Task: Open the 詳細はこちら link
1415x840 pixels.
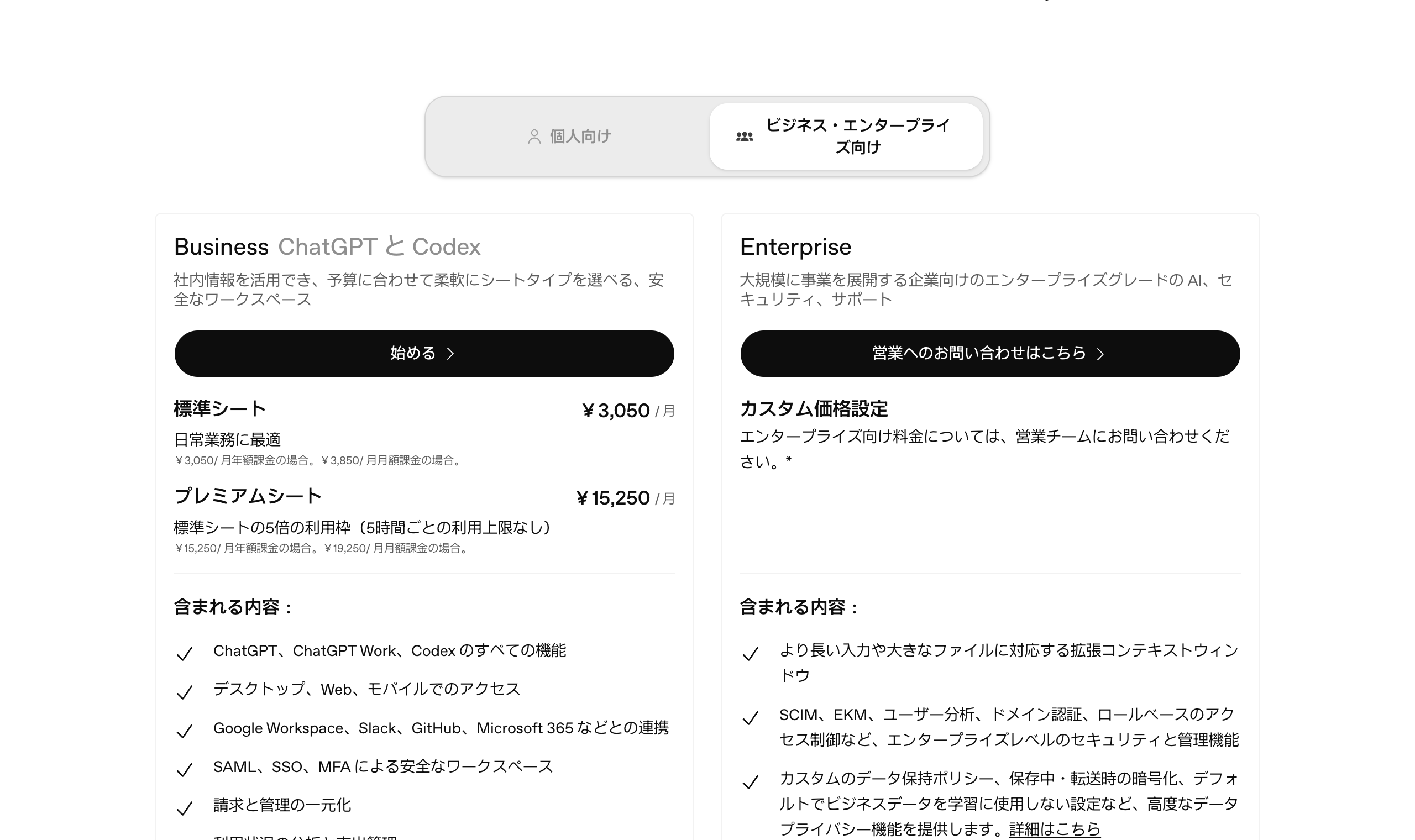Action: pos(1055,829)
